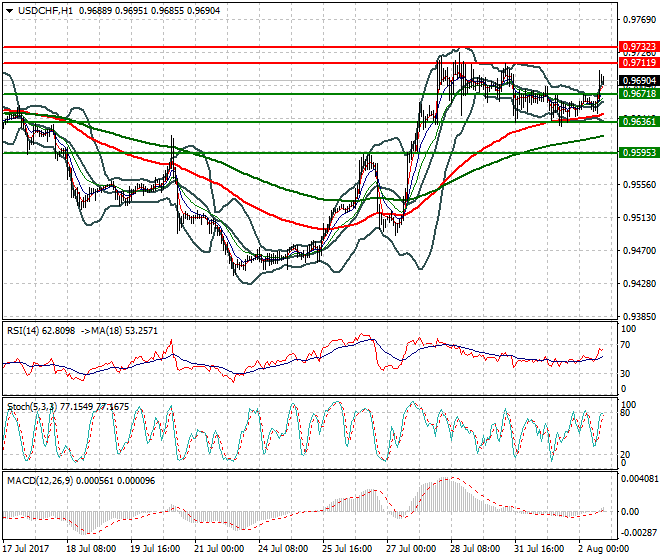Select the 28 Jul 08:00 time axis label
The height and width of the screenshot is (560, 660).
tap(475, 549)
